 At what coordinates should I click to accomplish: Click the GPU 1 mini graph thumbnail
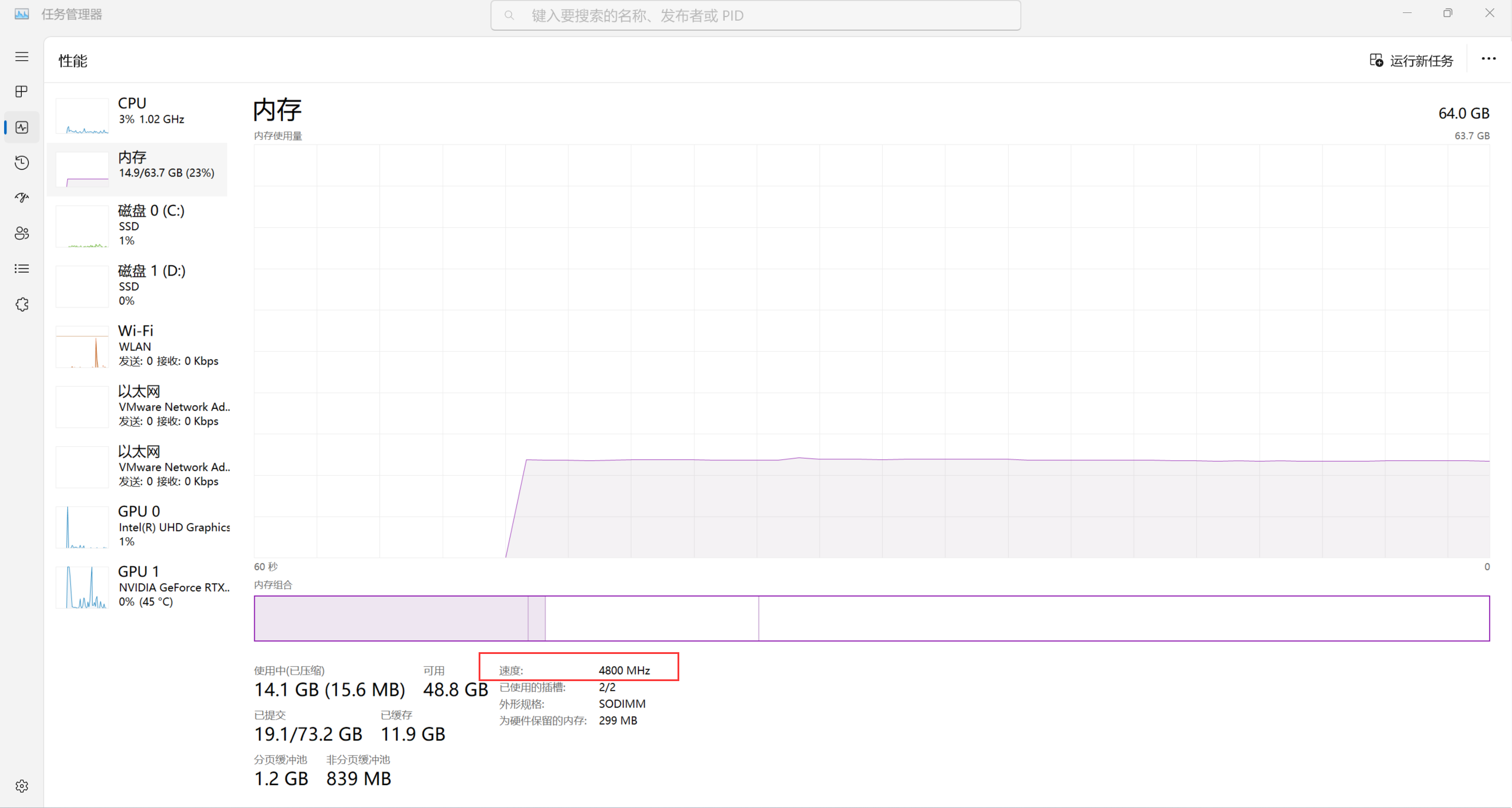pos(82,588)
